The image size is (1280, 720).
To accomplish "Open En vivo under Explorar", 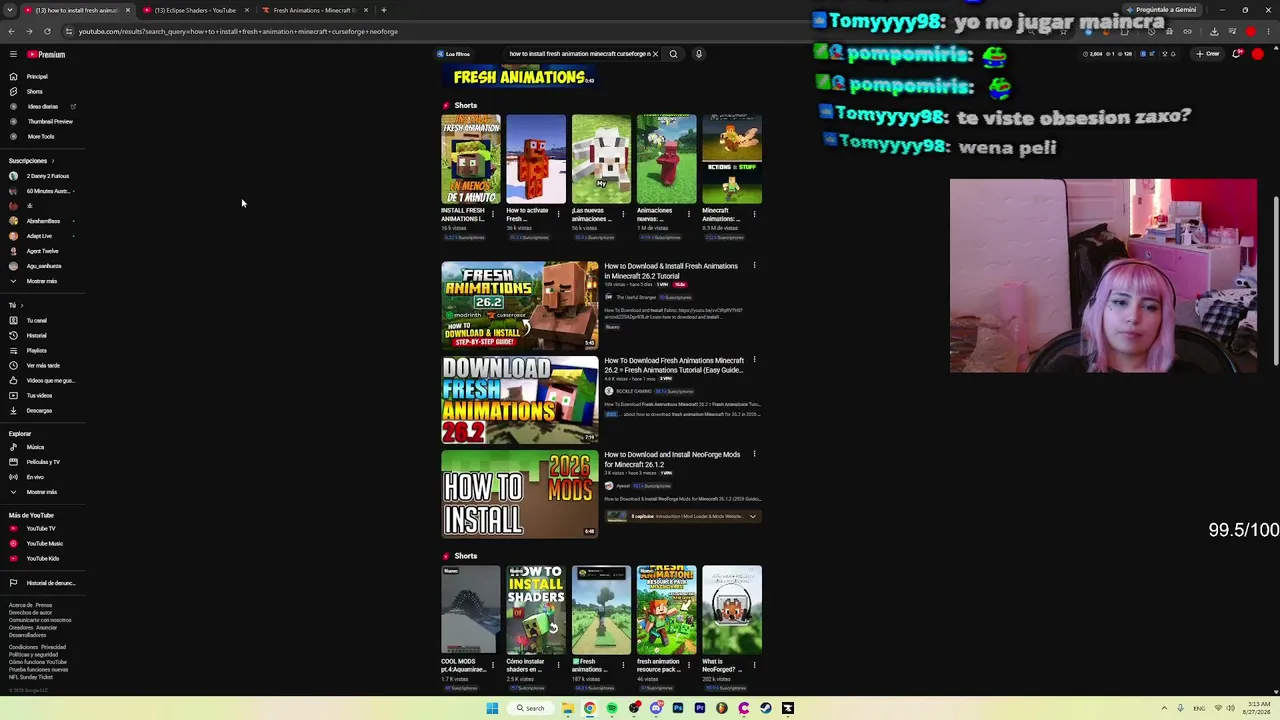I will click(35, 477).
